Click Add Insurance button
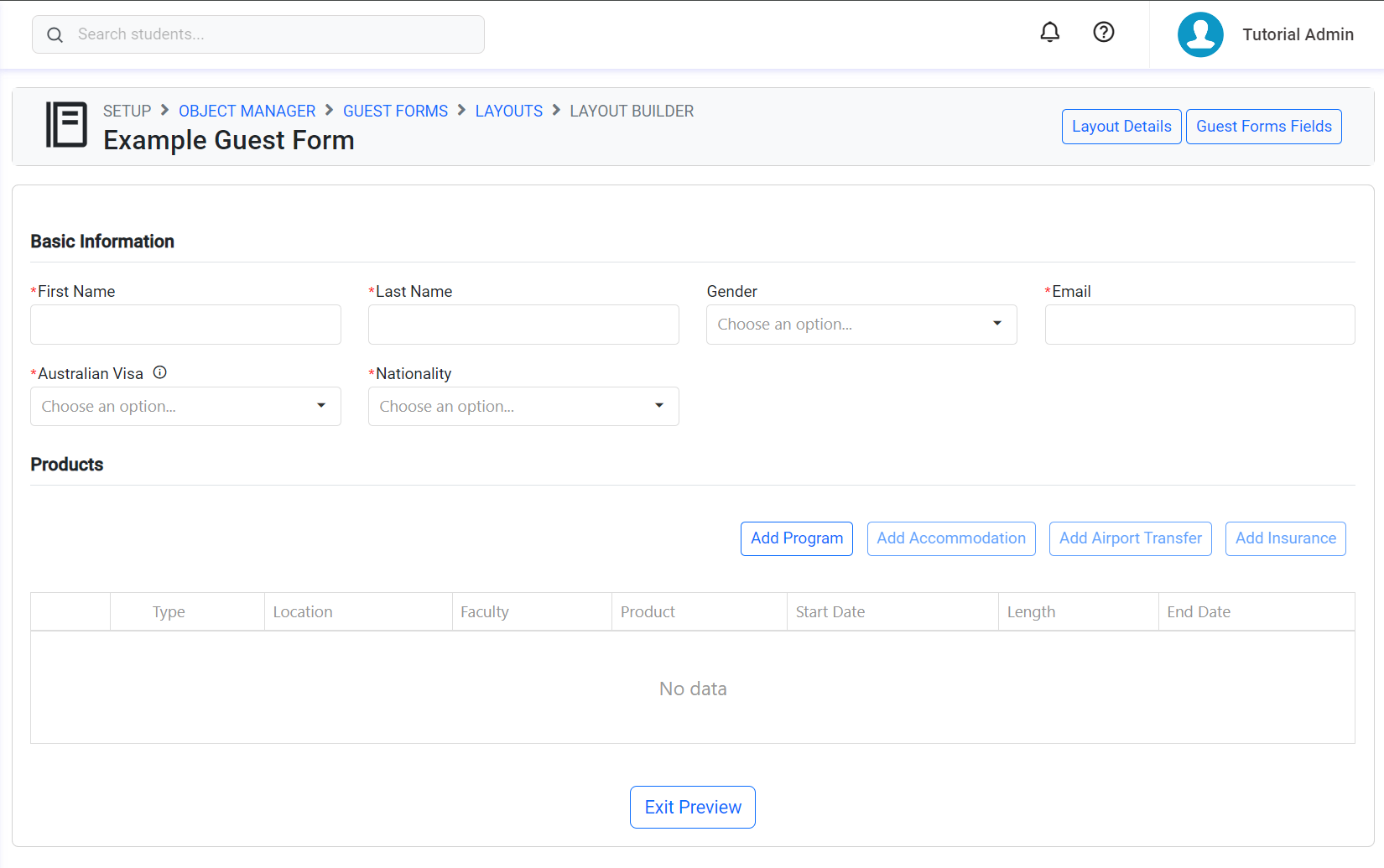 coord(1285,538)
